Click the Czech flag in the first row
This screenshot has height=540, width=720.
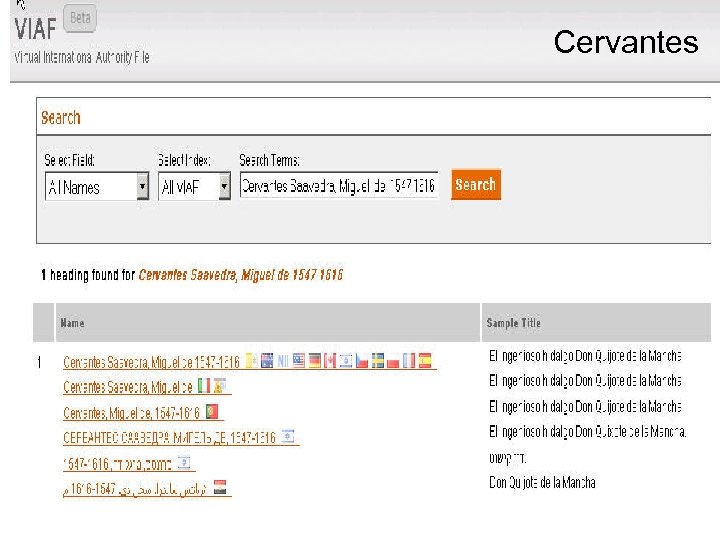pos(362,361)
